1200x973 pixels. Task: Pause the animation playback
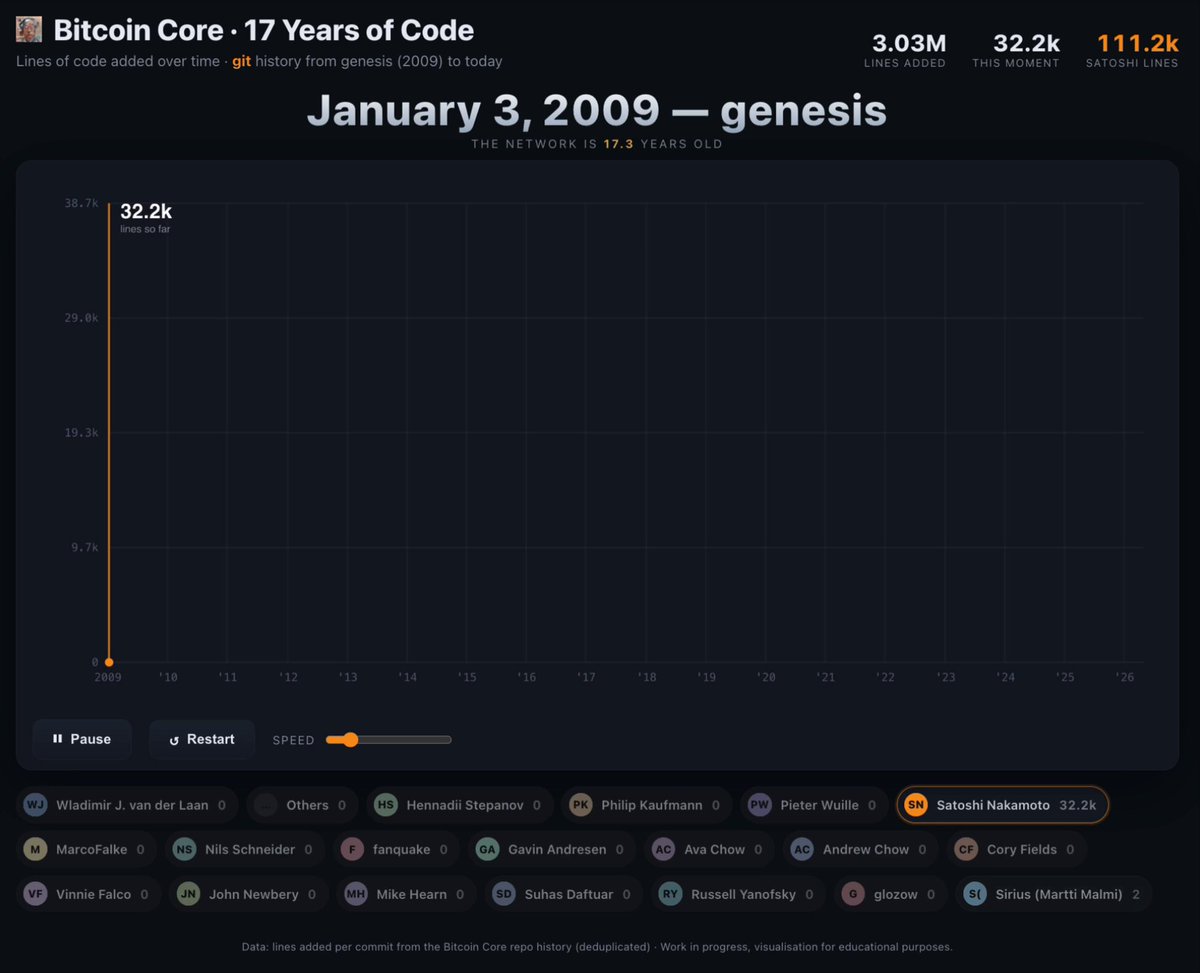tap(82, 739)
